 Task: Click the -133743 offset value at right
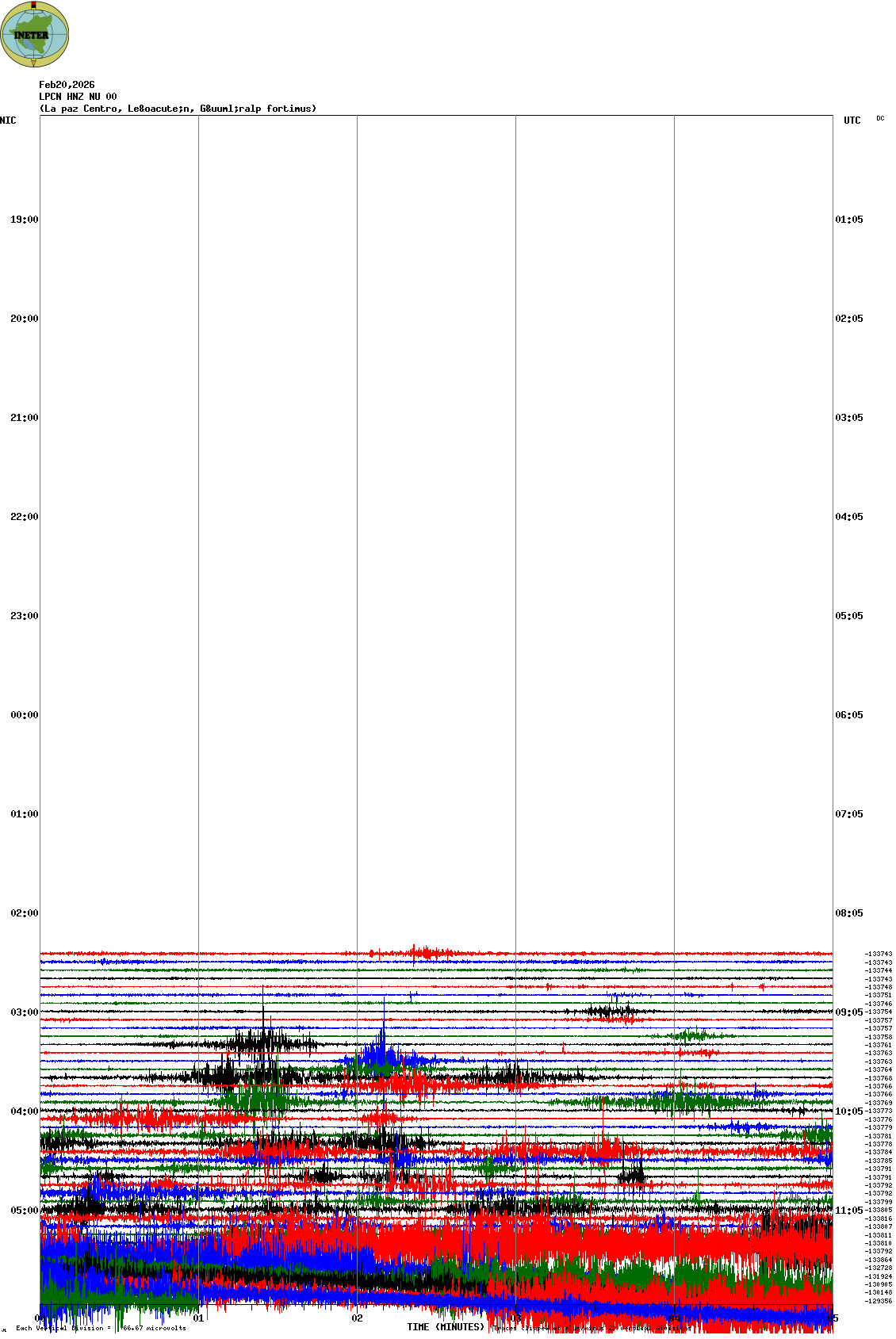pos(878,955)
